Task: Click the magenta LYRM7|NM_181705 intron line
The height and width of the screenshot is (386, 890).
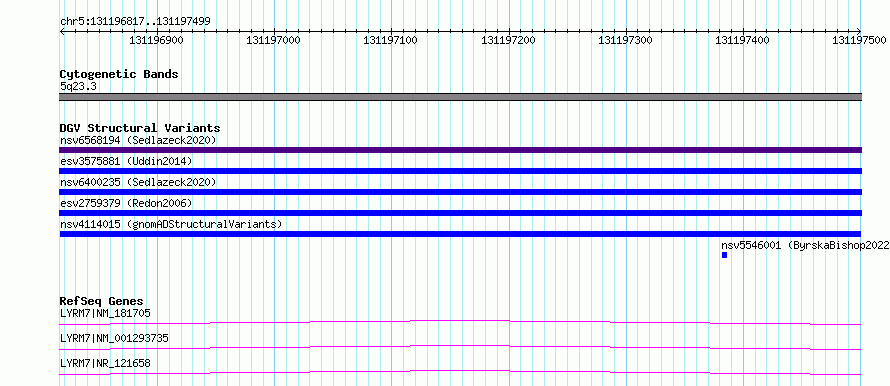Action: pyautogui.click(x=460, y=322)
